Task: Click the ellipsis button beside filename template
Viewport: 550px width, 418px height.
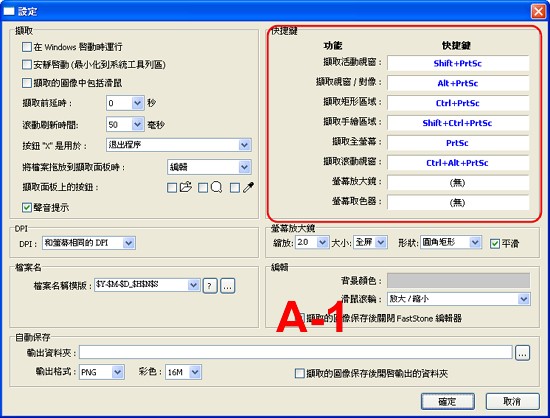Action: (228, 286)
